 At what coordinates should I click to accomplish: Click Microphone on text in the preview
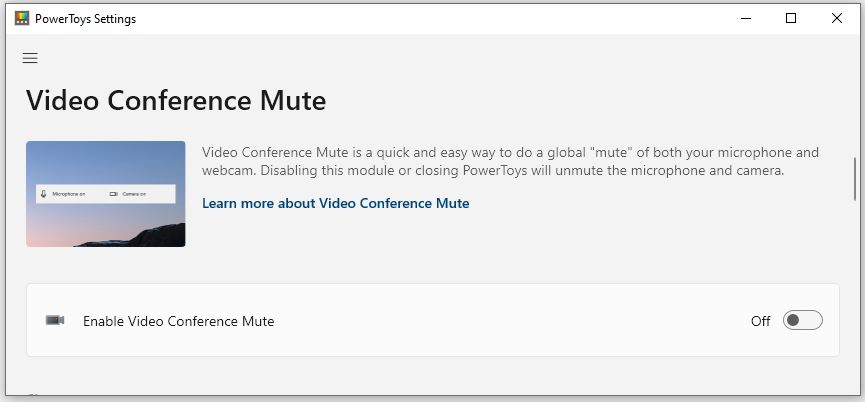point(68,194)
